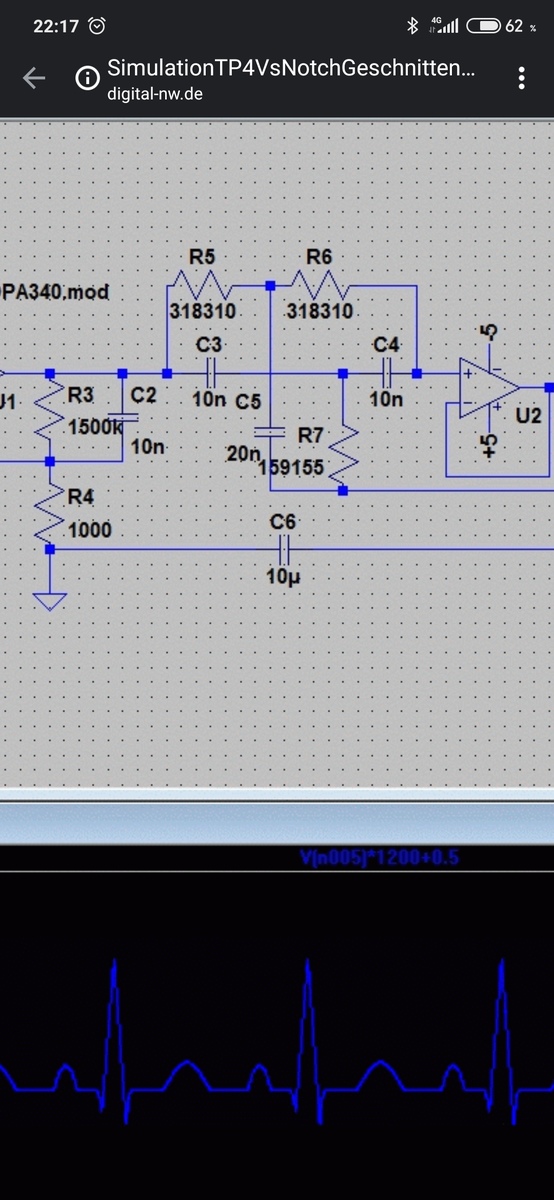The width and height of the screenshot is (554, 1200).
Task: Click C3 value 10n
Action: coord(209,400)
